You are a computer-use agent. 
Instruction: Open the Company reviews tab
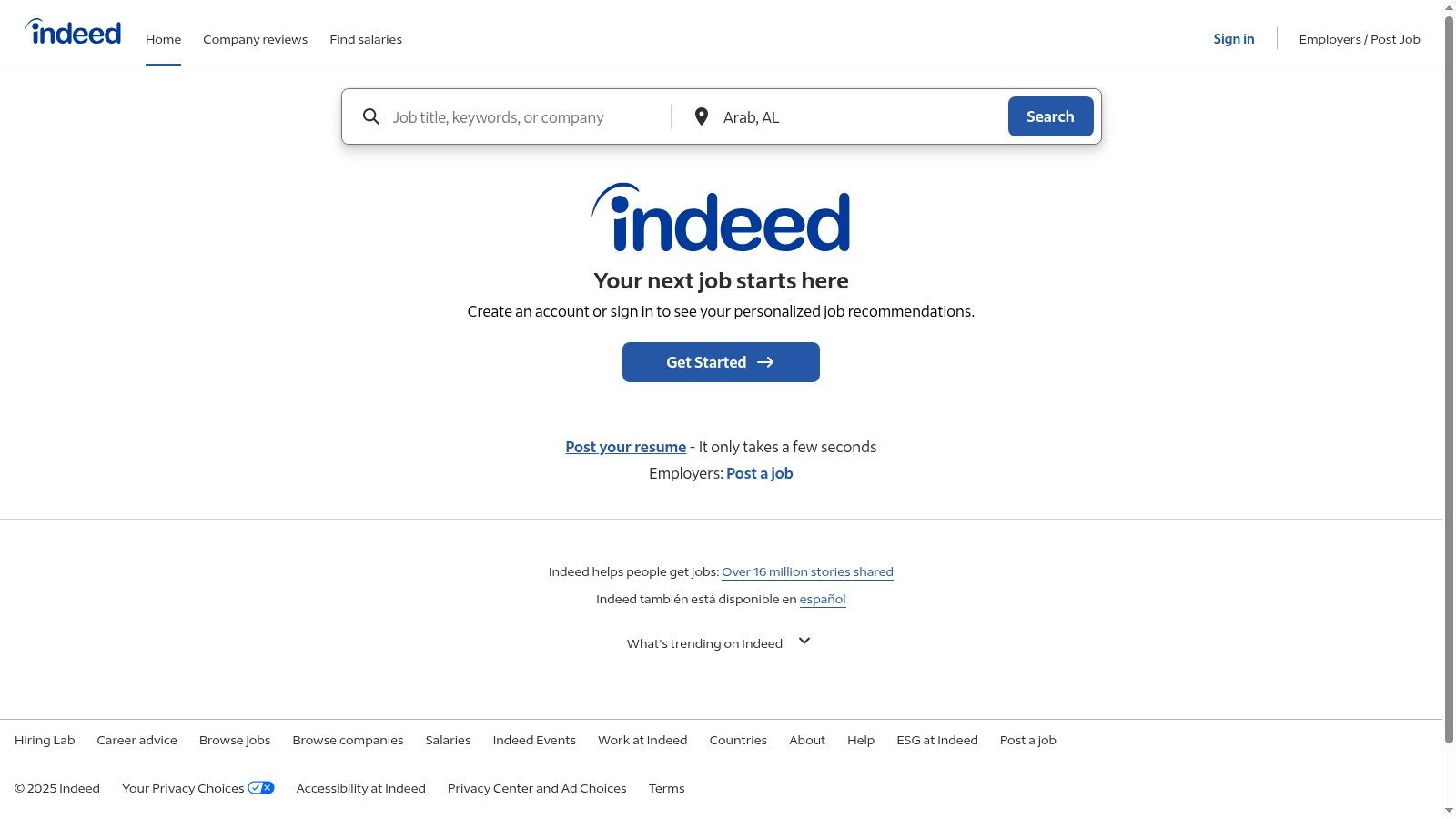(255, 39)
